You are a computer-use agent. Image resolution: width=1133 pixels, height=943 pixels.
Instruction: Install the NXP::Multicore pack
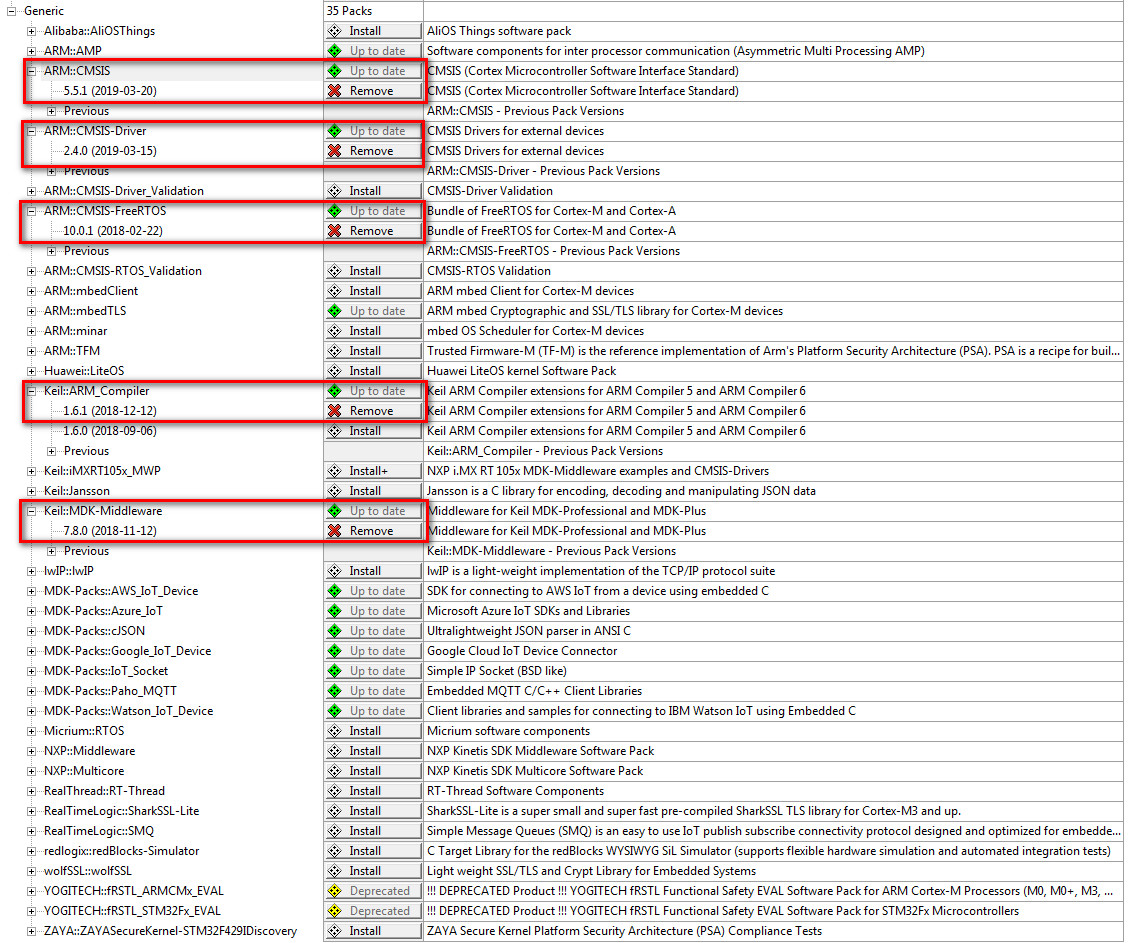373,771
